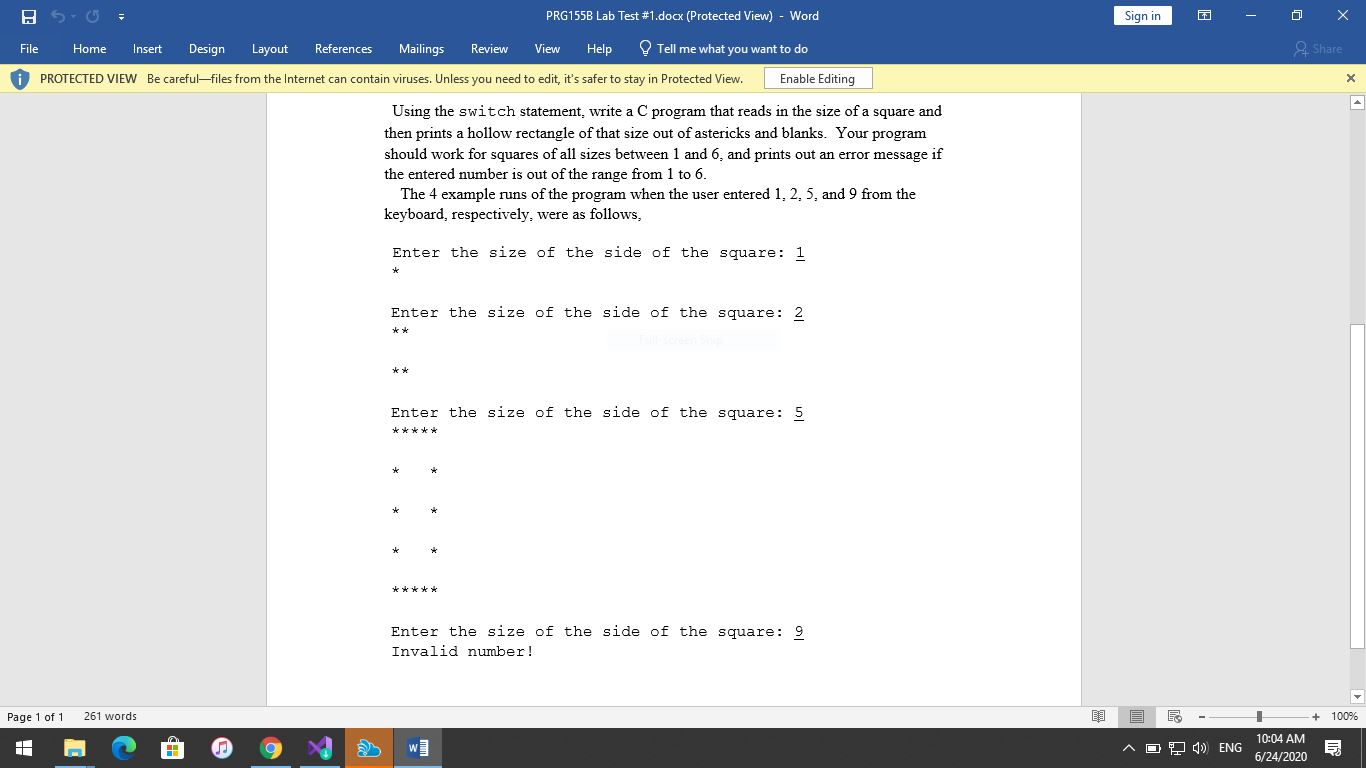Click the Sign in button
The image size is (1366, 768).
point(1142,16)
